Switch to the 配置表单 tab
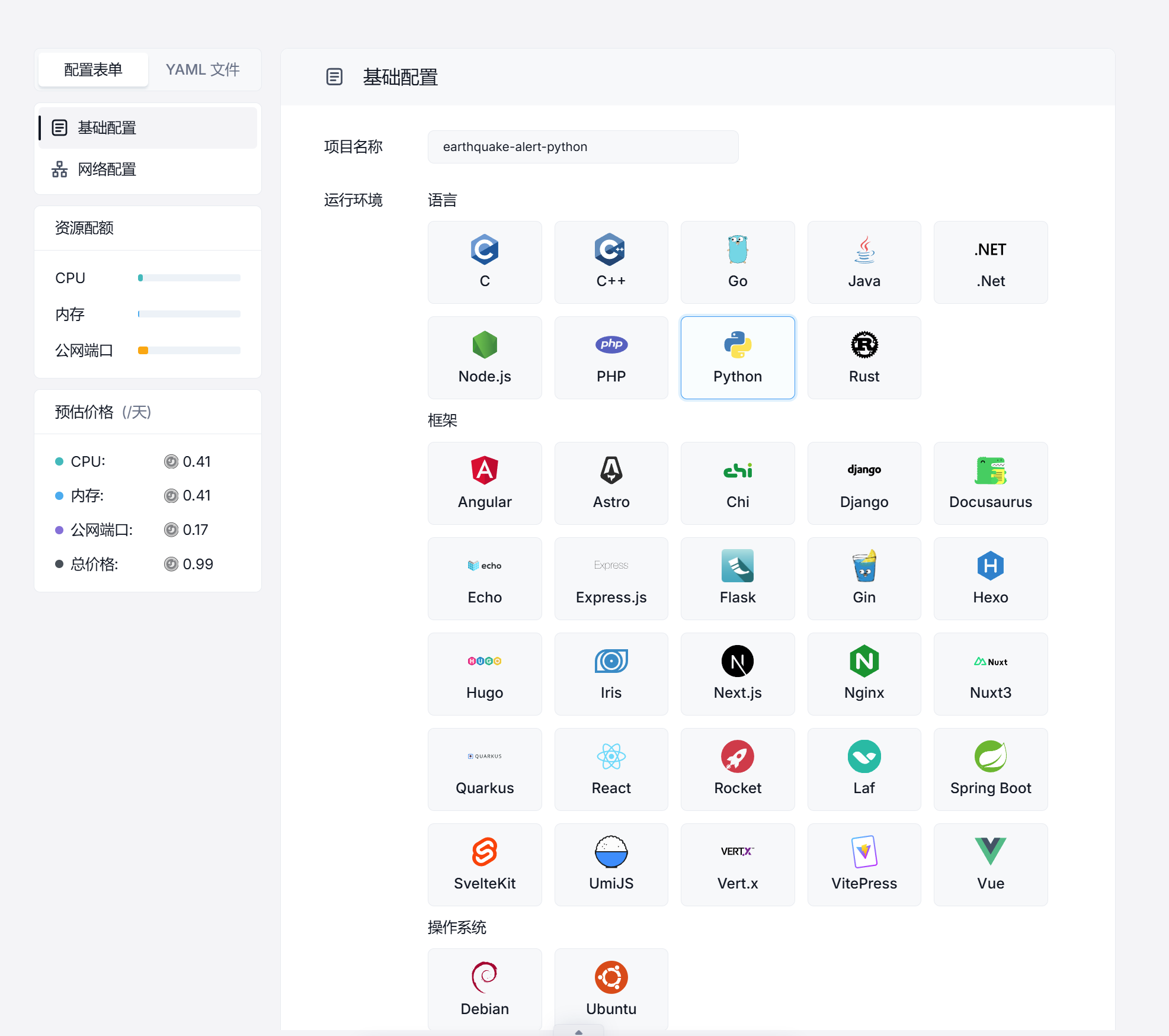The height and width of the screenshot is (1036, 1169). click(93, 70)
